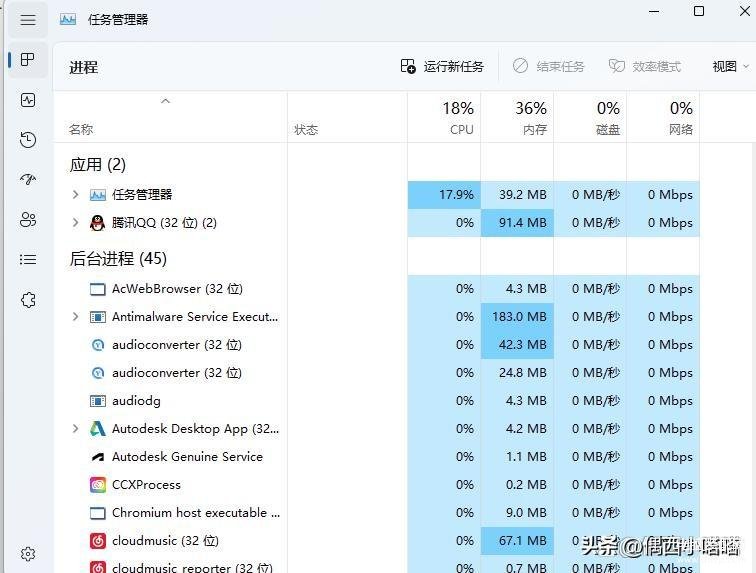Click the CCXProcess icon
The width and height of the screenshot is (756, 573).
click(x=98, y=484)
